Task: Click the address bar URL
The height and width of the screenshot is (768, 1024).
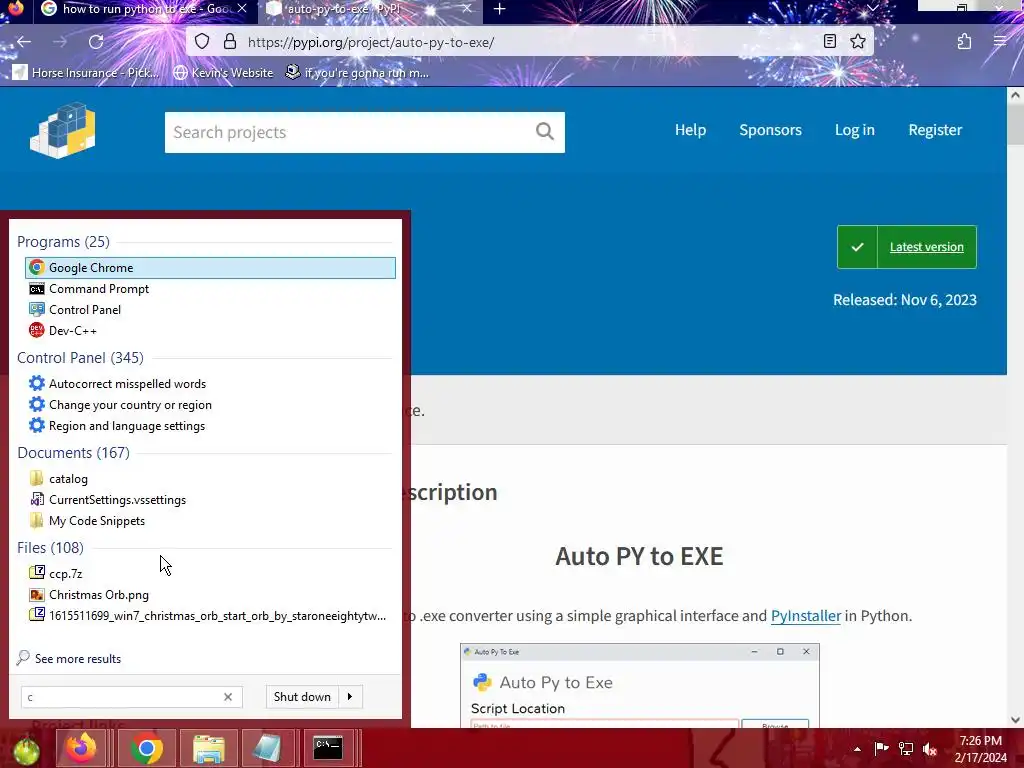Action: [371, 42]
